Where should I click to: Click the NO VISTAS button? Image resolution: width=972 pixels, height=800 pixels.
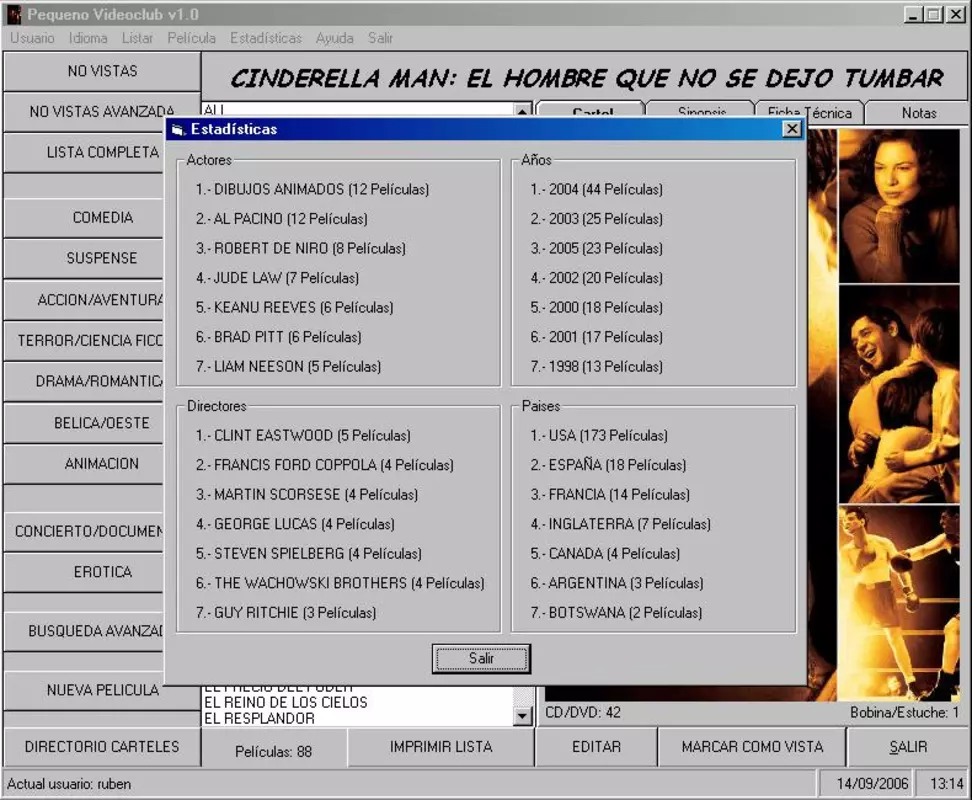[x=102, y=71]
